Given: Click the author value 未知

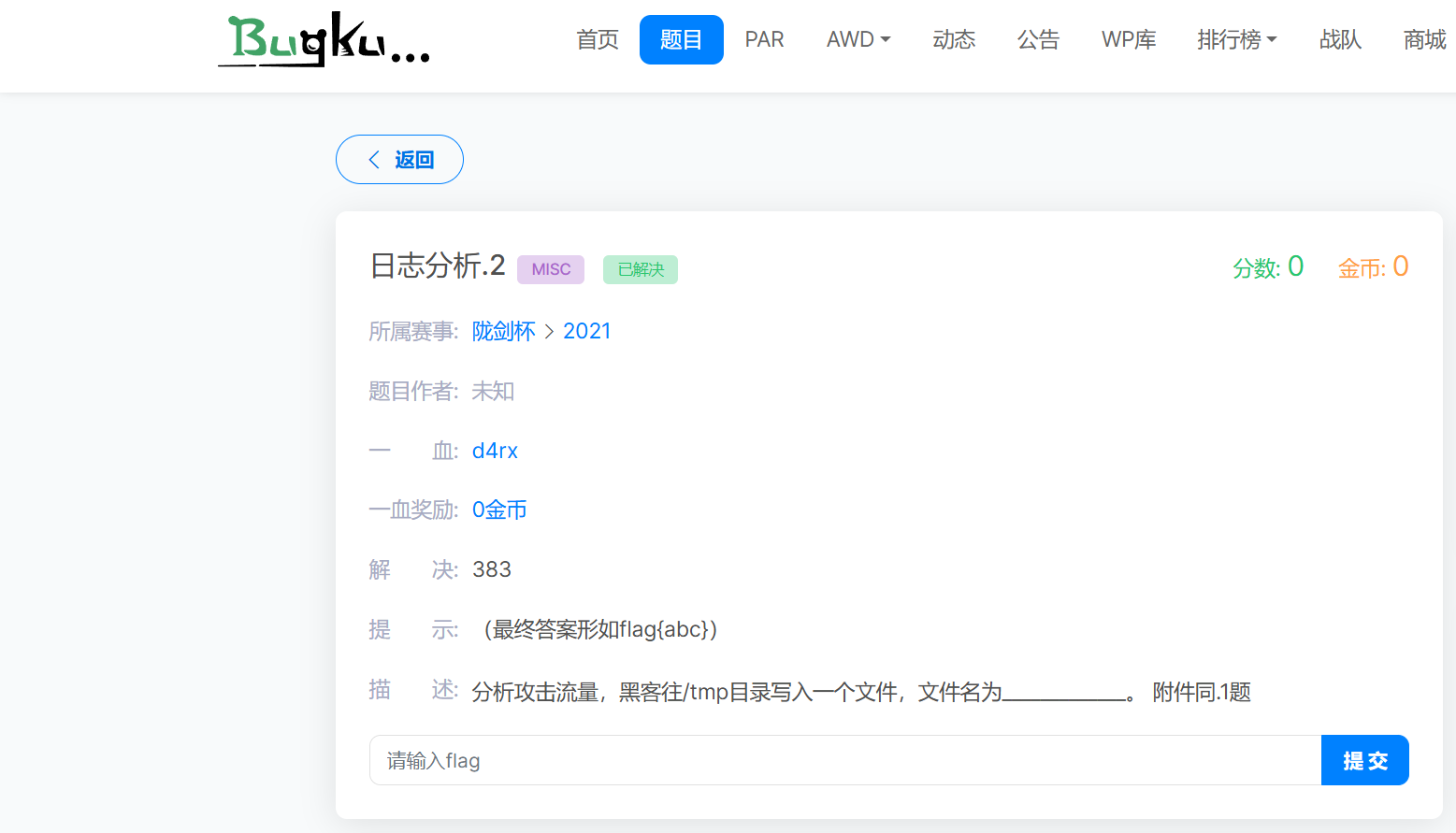Looking at the screenshot, I should [493, 391].
